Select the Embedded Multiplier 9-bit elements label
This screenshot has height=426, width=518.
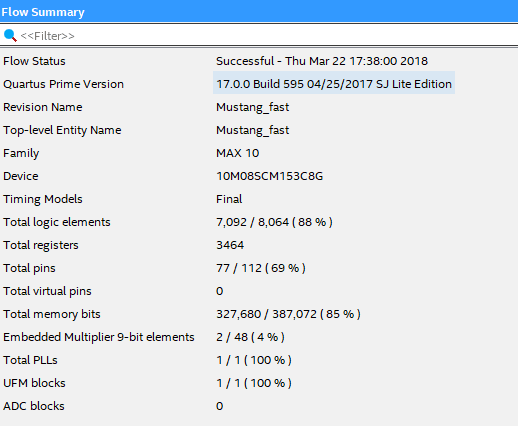point(99,337)
